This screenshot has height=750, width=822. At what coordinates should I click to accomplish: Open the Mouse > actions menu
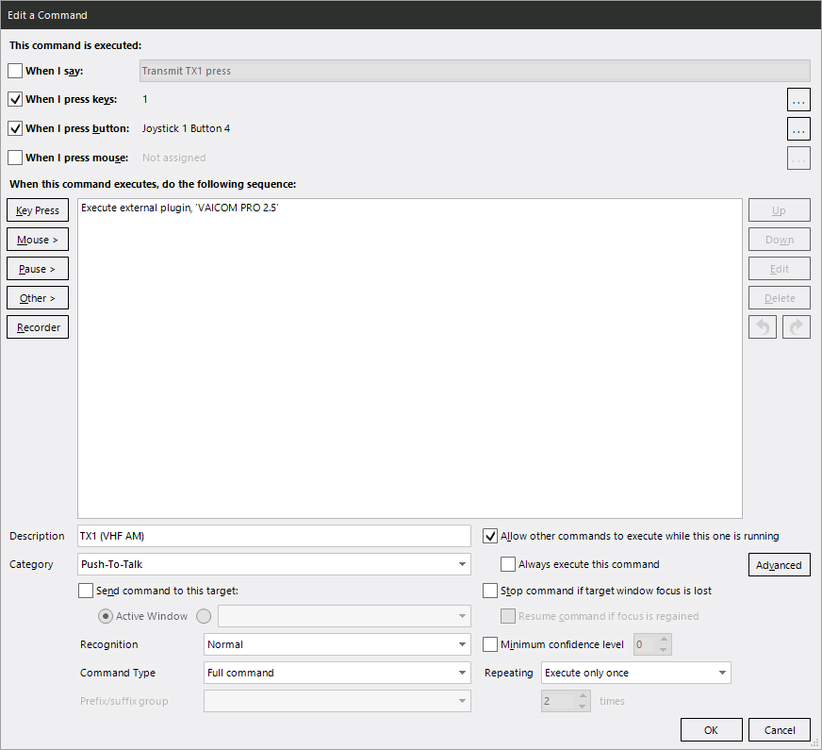pos(38,240)
